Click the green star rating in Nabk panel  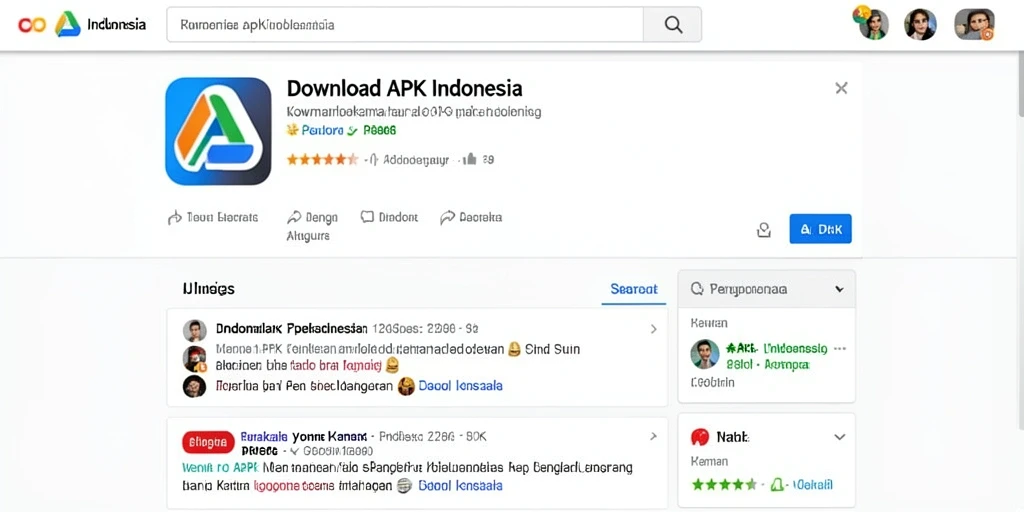click(724, 485)
